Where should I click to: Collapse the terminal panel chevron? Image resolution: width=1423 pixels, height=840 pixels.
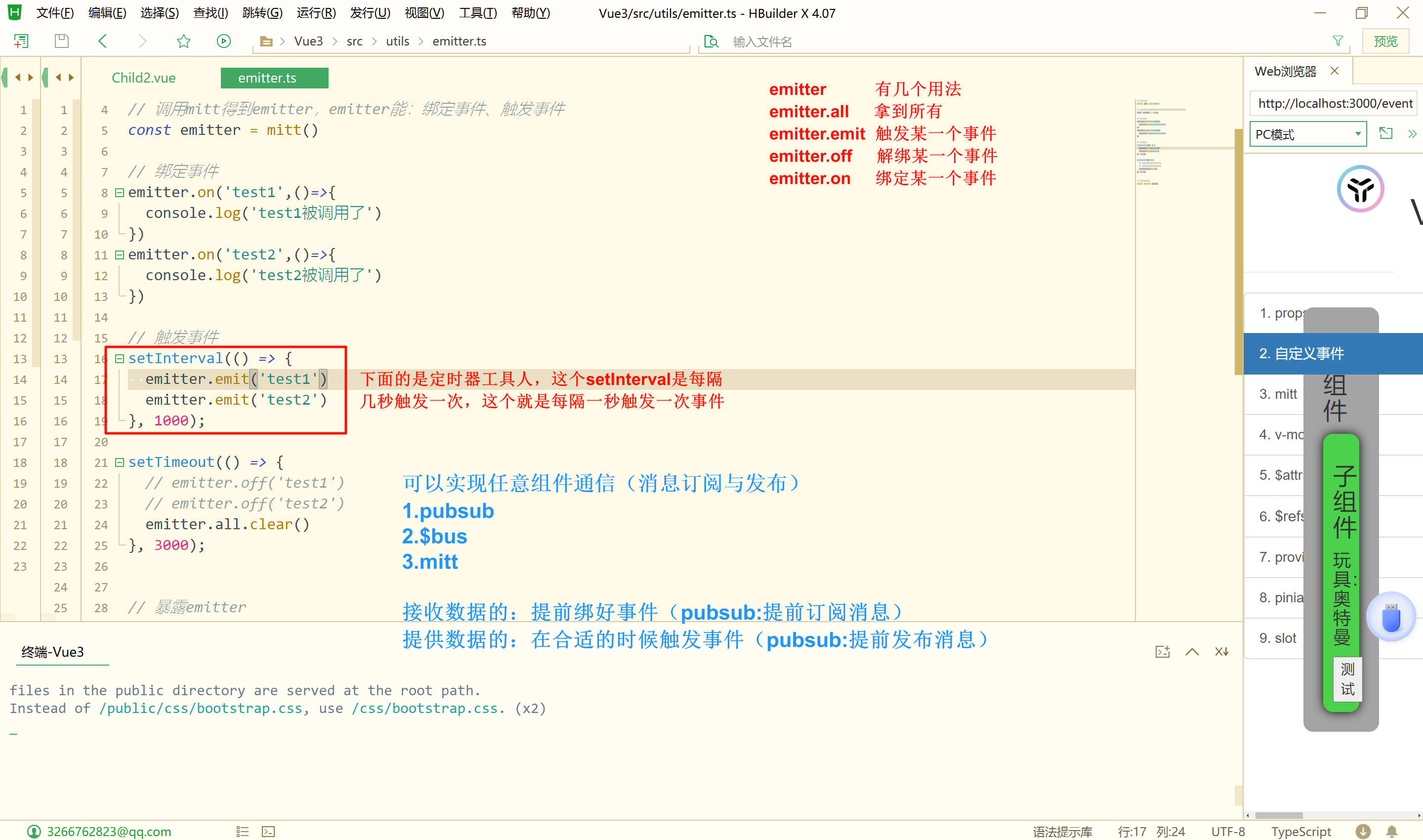click(x=1192, y=652)
